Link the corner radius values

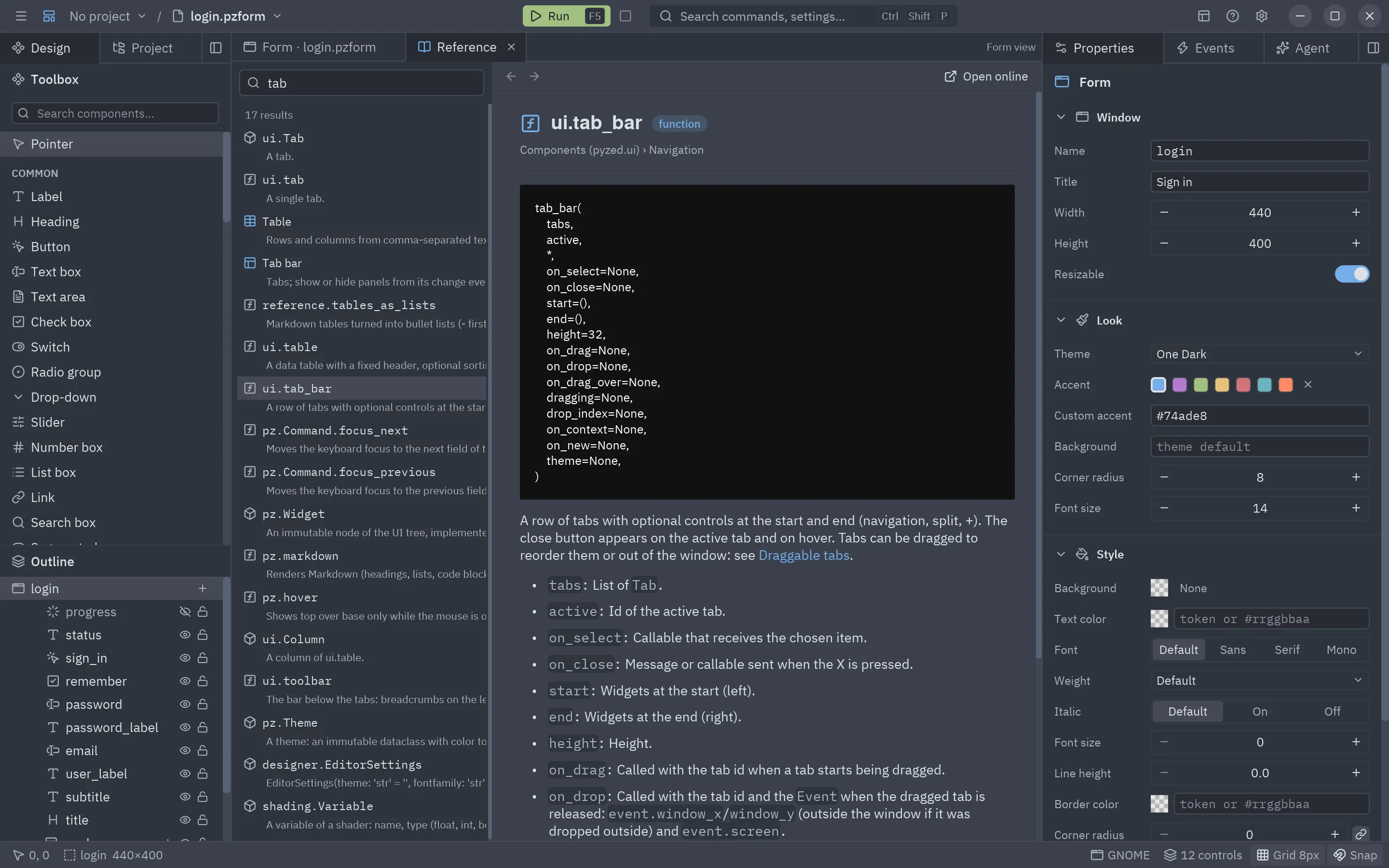coord(1361,834)
